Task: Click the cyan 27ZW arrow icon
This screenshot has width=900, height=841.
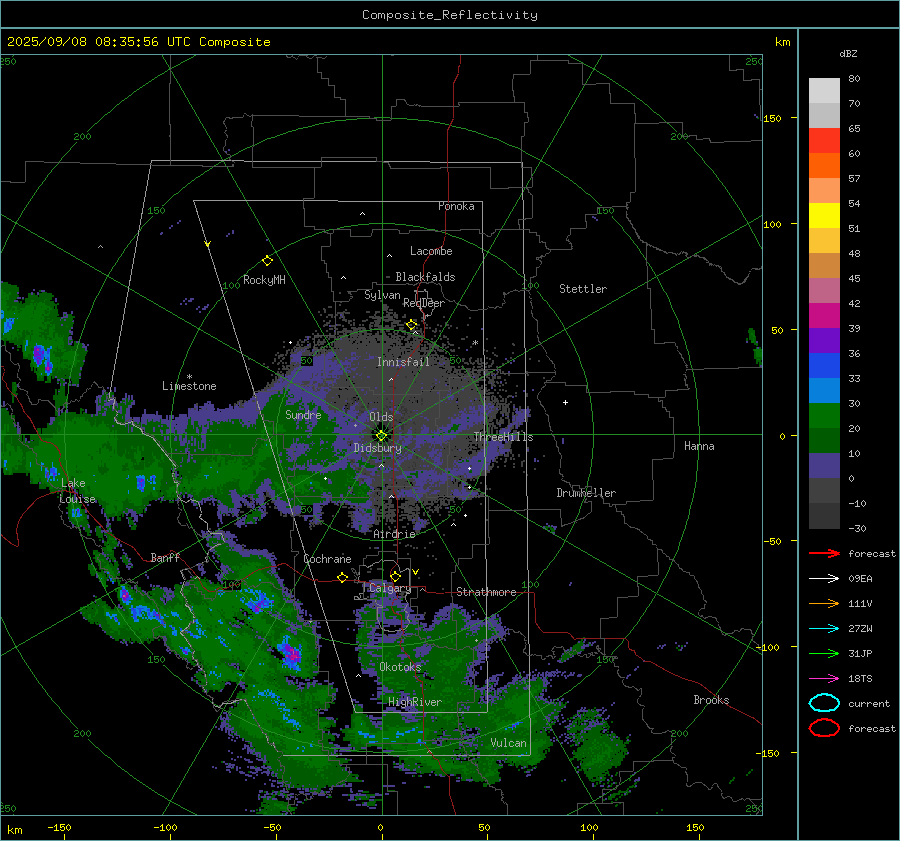Action: tap(824, 628)
